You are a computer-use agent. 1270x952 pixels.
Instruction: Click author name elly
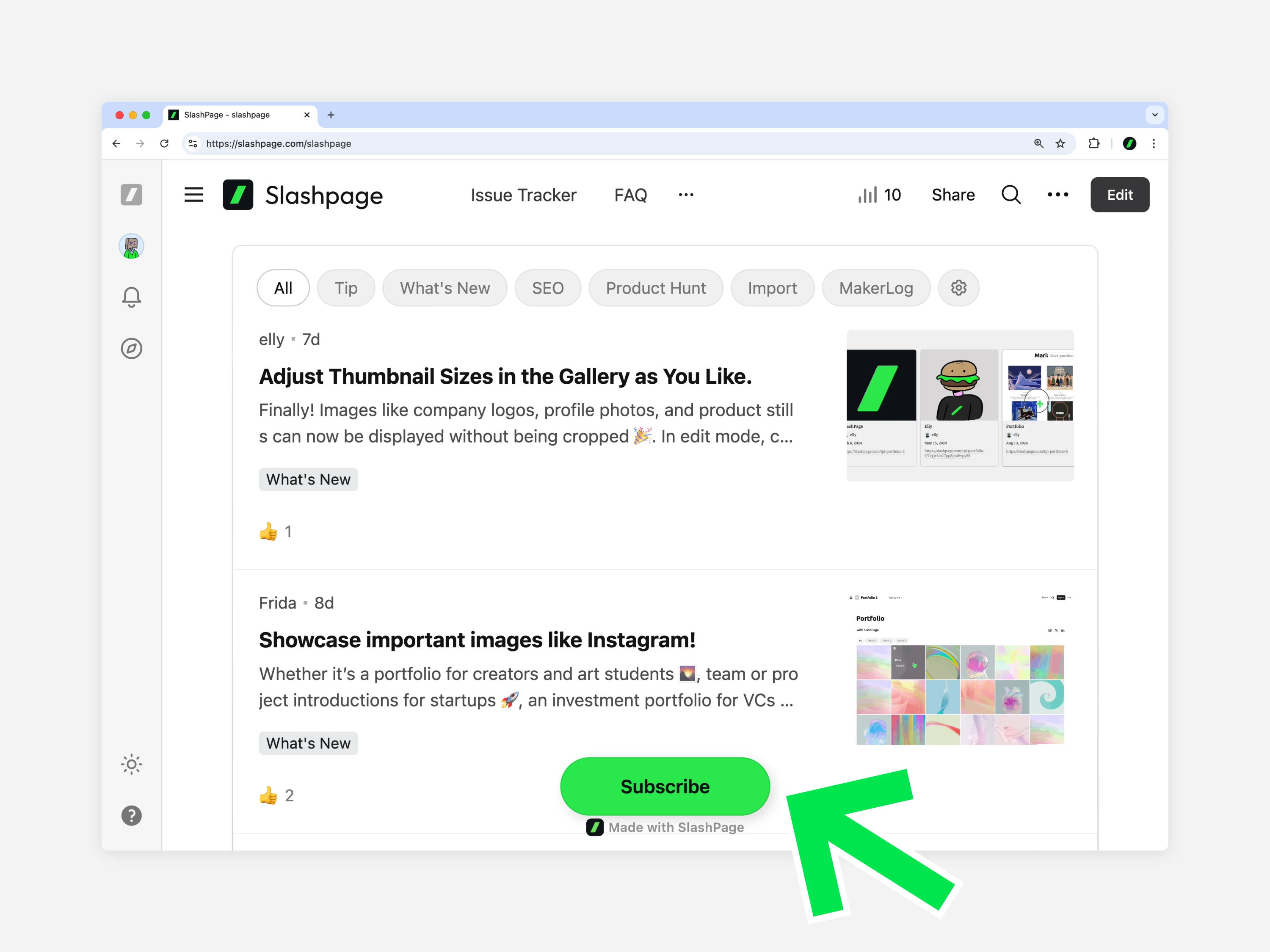pos(272,340)
